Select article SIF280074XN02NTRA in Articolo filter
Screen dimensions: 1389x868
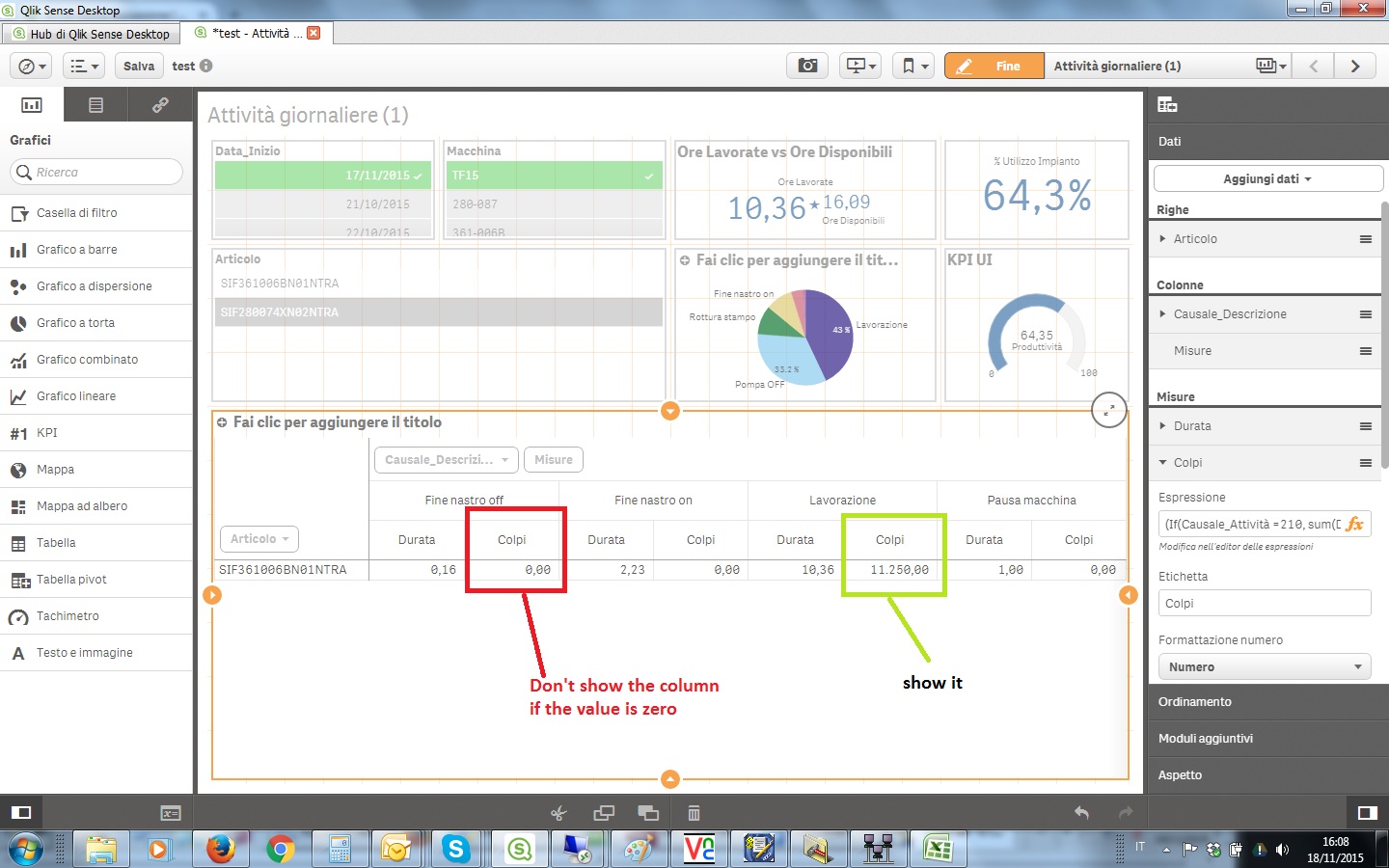coord(439,312)
